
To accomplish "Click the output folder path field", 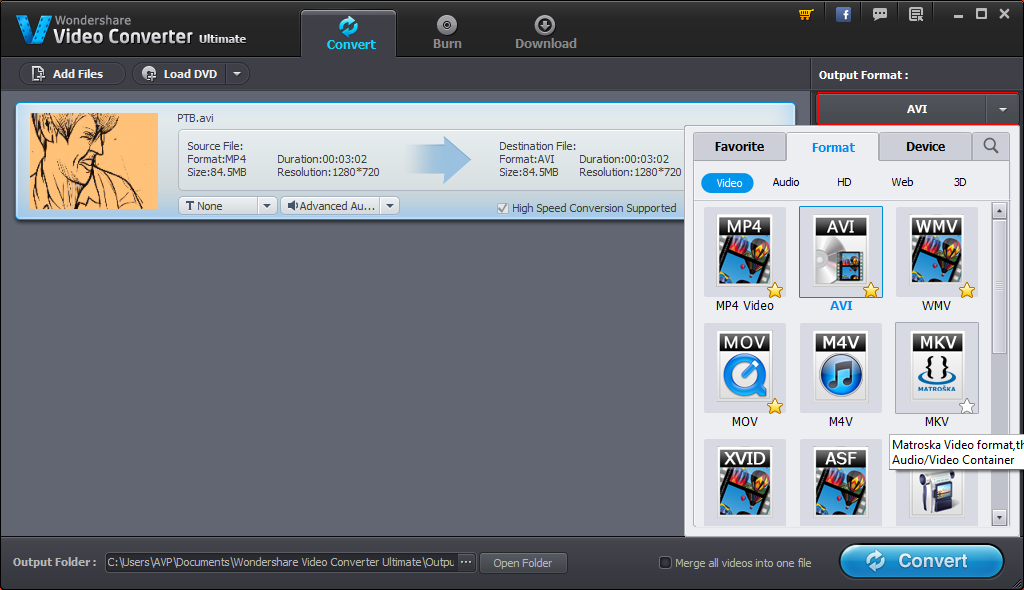I will 281,562.
